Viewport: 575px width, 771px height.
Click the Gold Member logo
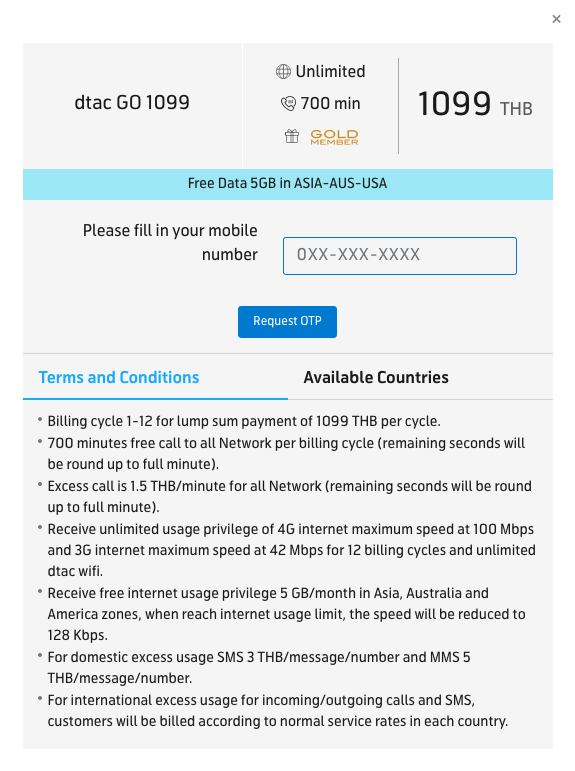[x=334, y=137]
